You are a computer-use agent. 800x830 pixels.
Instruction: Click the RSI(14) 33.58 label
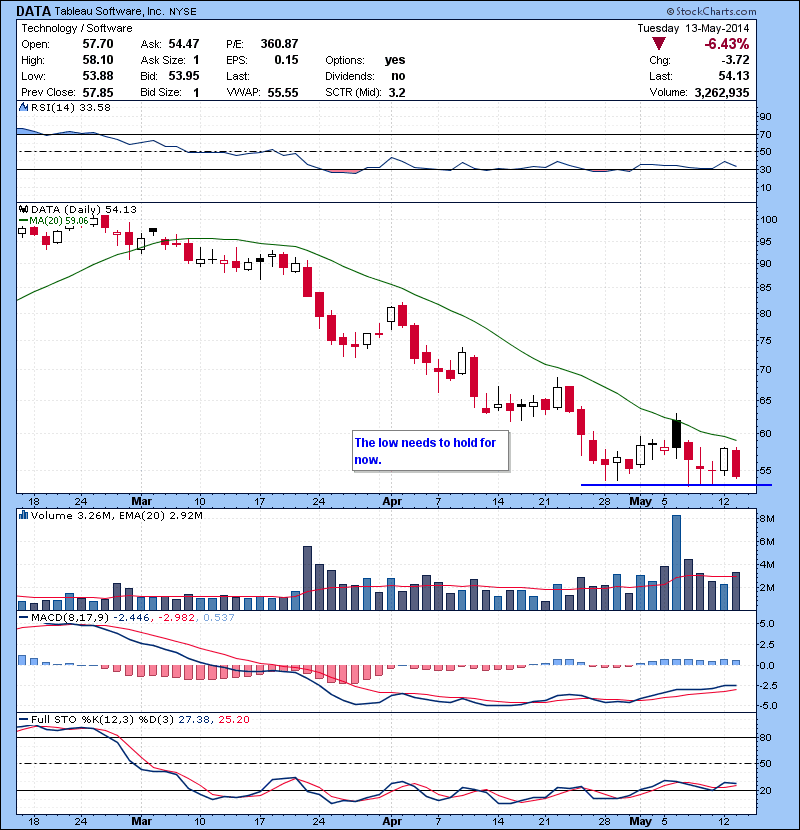pos(71,107)
